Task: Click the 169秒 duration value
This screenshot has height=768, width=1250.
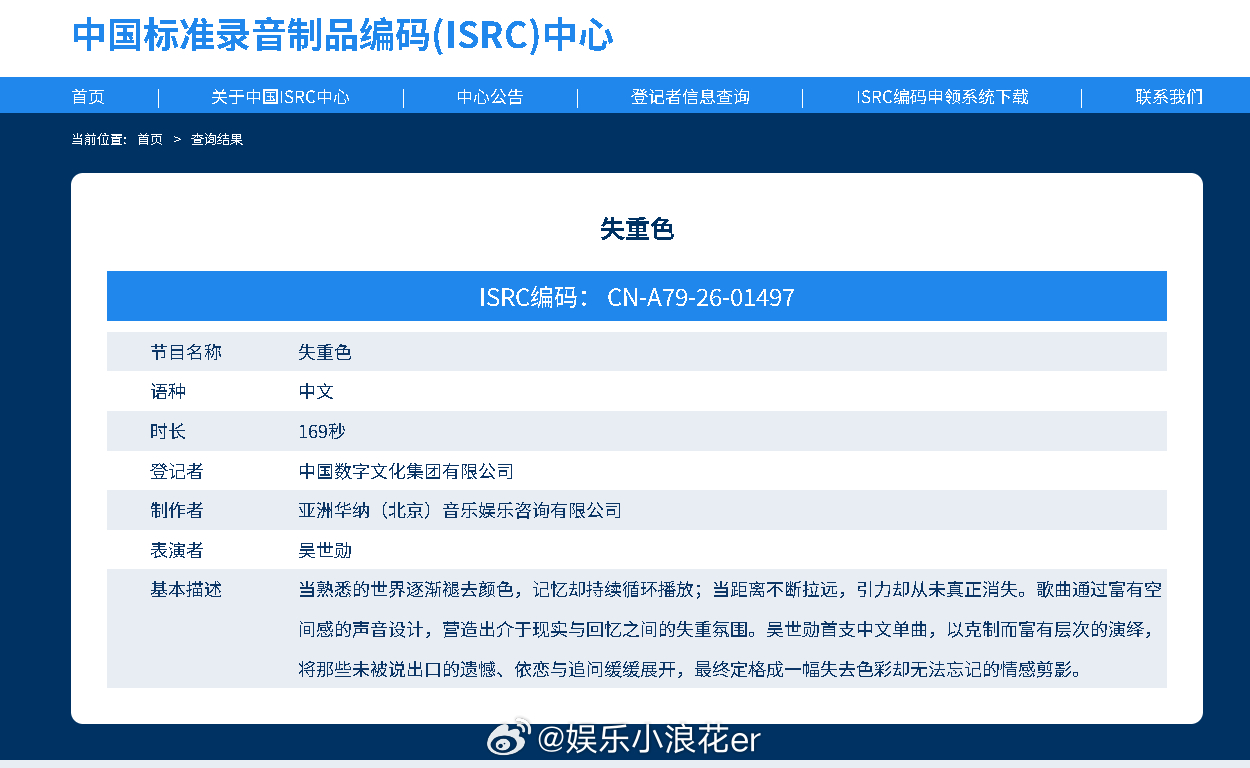Action: tap(322, 432)
